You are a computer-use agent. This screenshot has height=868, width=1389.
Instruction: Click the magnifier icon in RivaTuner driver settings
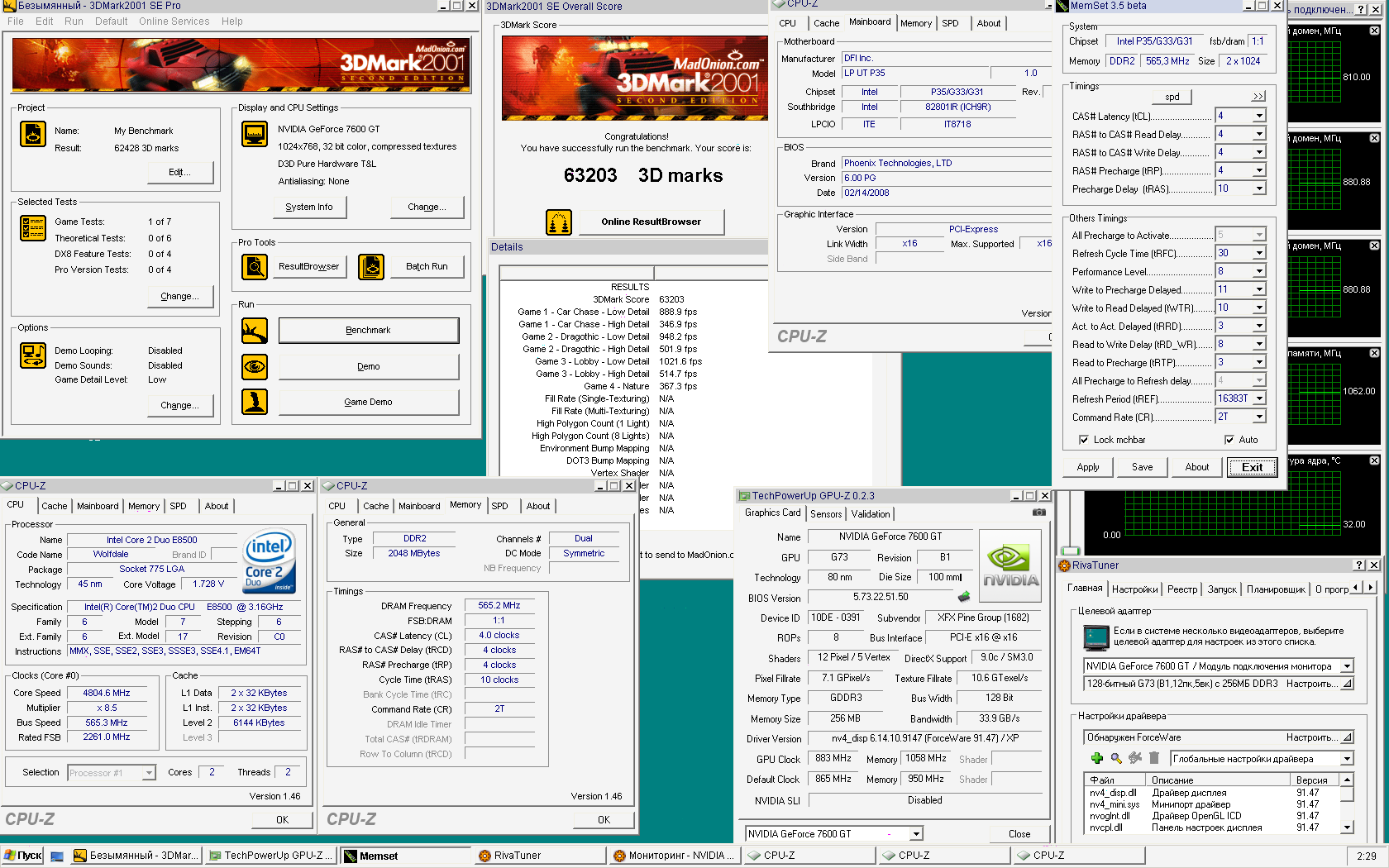coord(1116,758)
